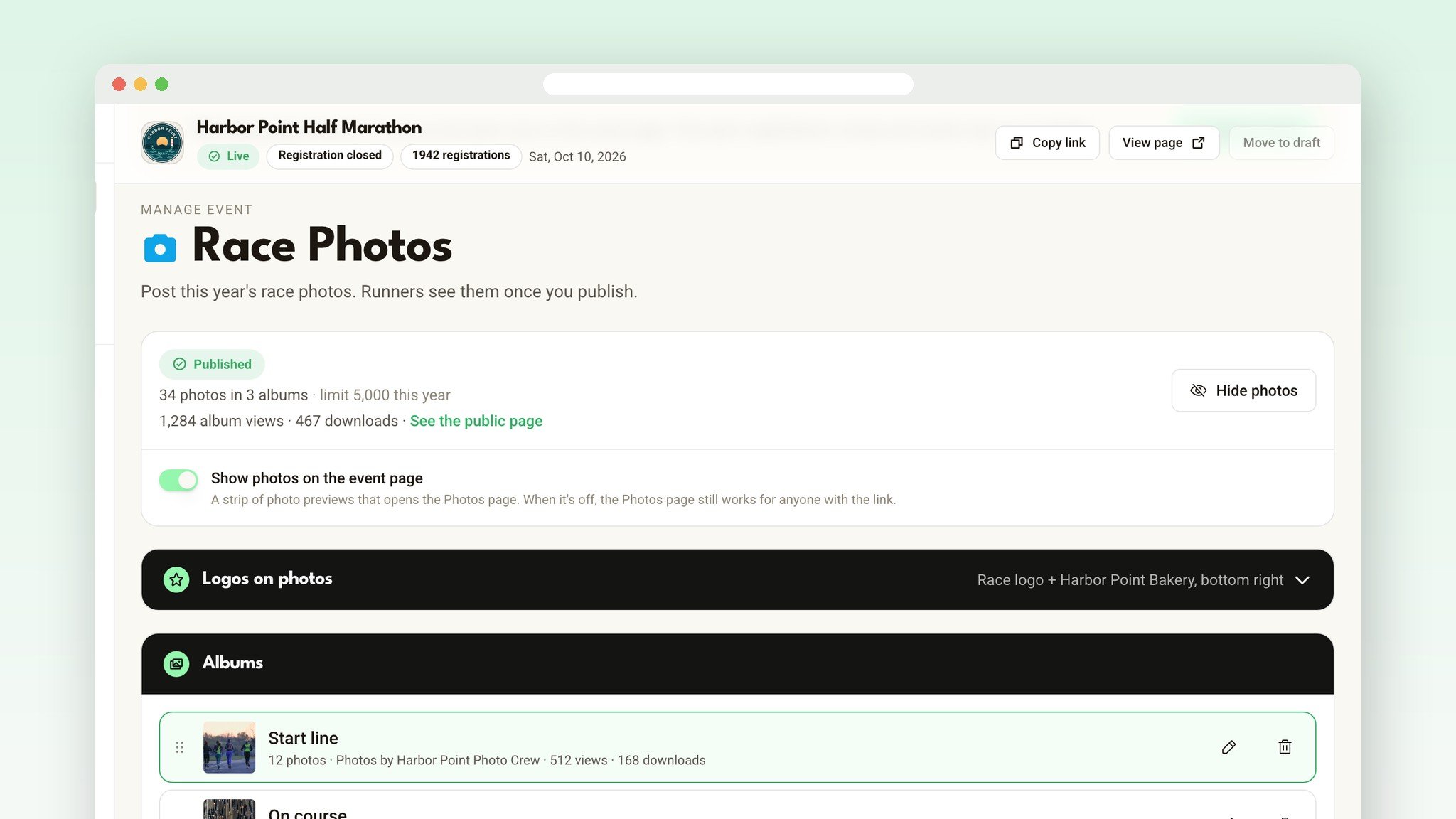This screenshot has width=1456, height=819.
Task: Click Photos by Harbor Point Photo Crew text
Action: tap(438, 760)
